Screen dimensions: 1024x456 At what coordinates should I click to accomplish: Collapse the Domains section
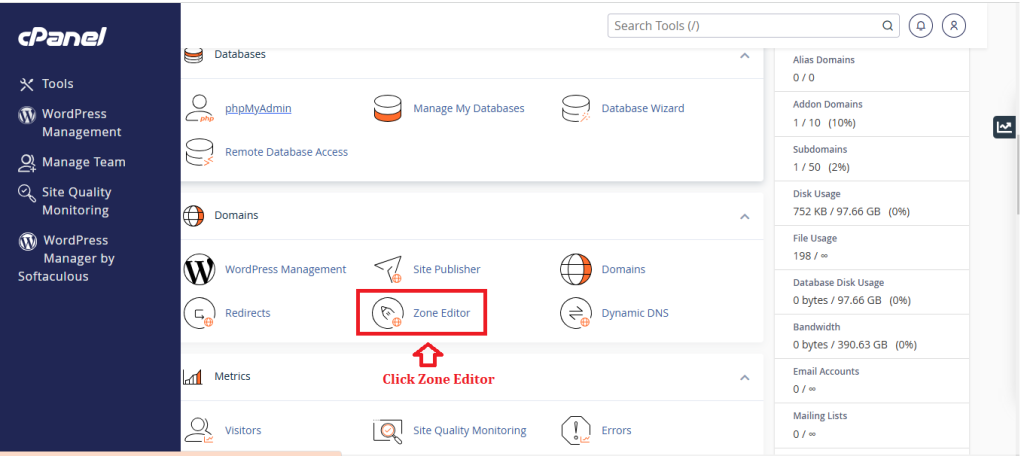click(x=744, y=216)
